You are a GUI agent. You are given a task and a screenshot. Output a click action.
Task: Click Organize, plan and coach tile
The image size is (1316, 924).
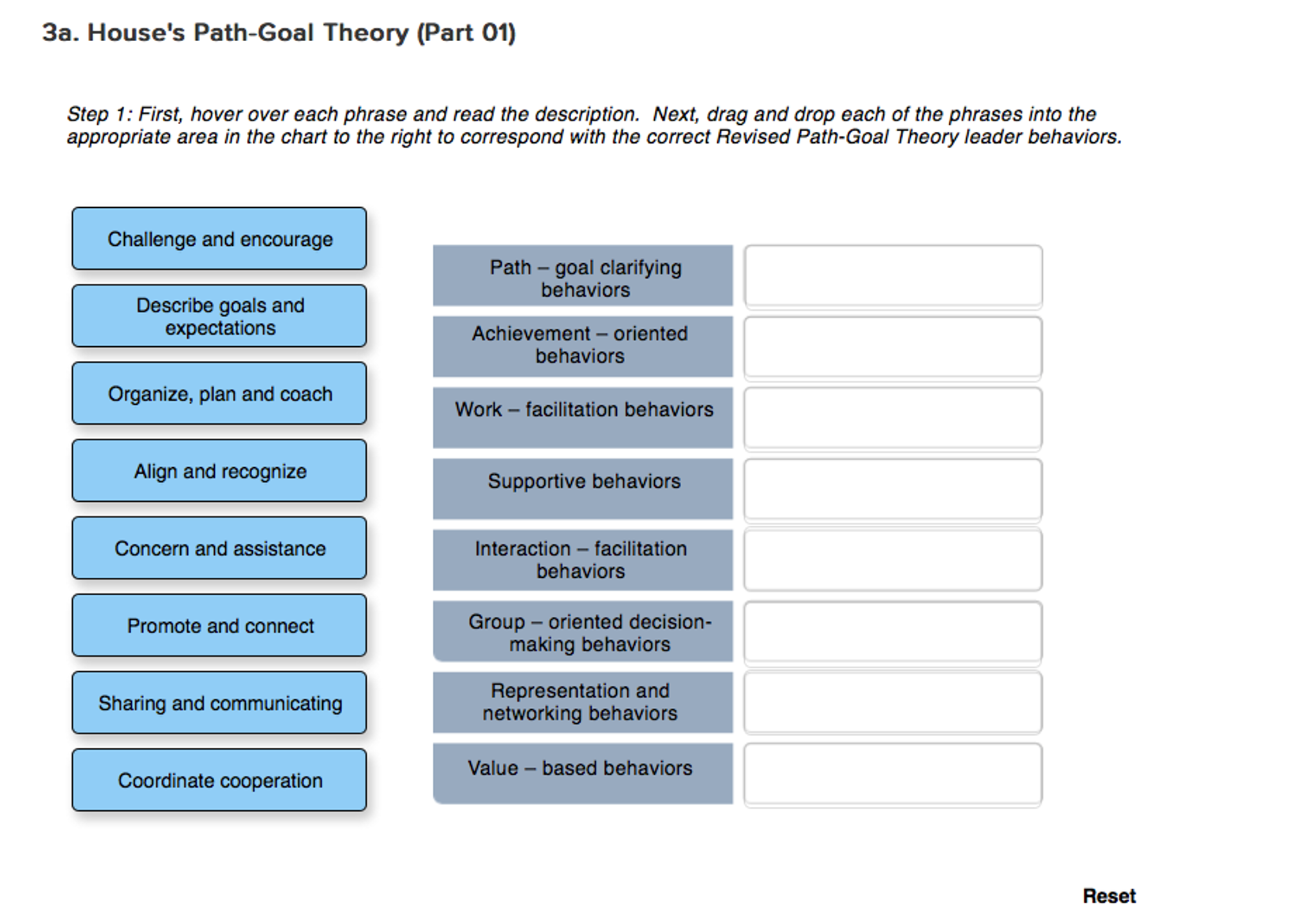click(219, 393)
